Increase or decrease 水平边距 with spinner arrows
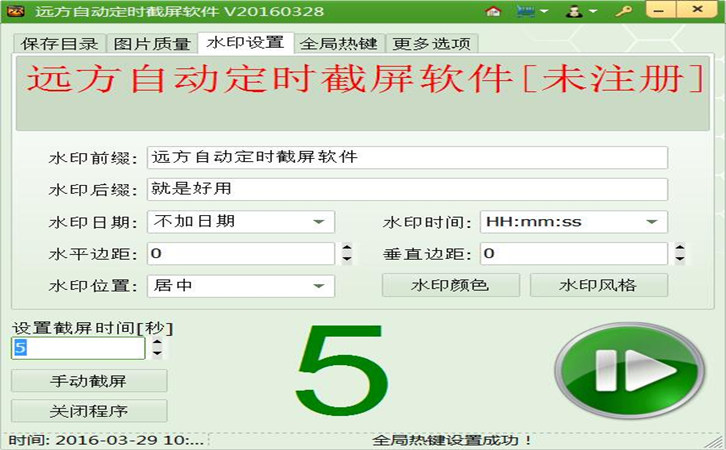726x450 pixels. (346, 254)
